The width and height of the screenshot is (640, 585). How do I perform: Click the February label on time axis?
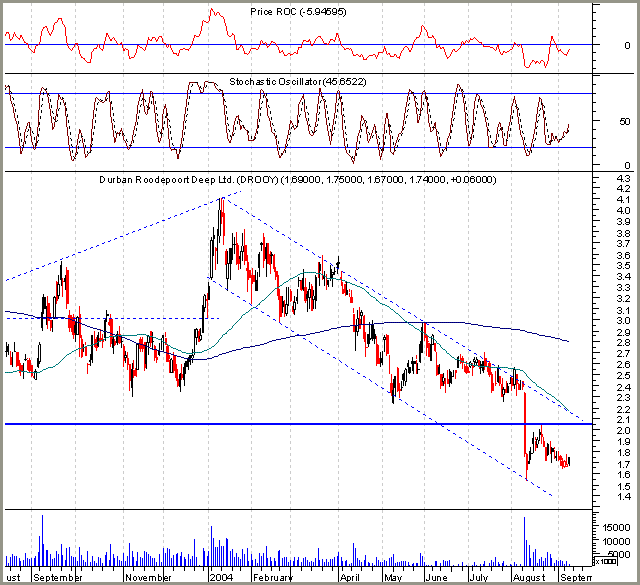point(273,578)
